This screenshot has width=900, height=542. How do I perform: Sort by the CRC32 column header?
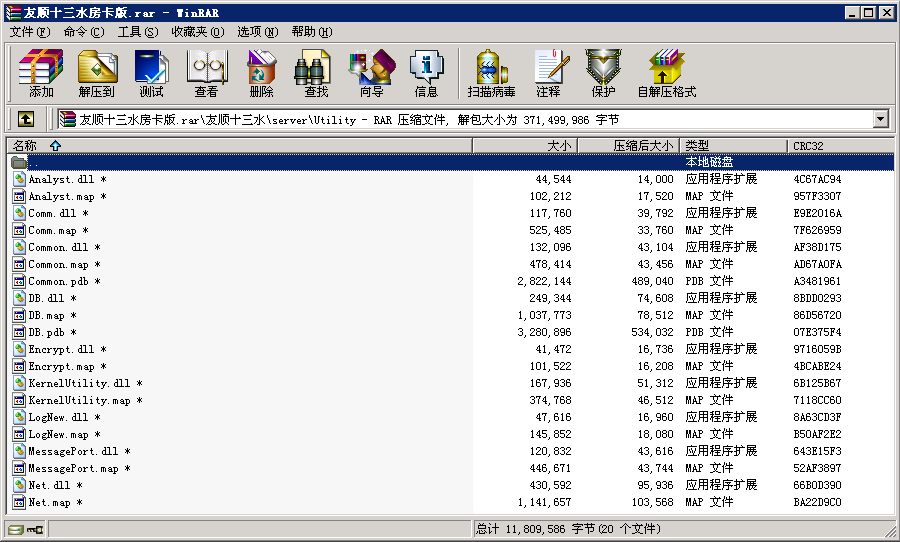tap(808, 146)
